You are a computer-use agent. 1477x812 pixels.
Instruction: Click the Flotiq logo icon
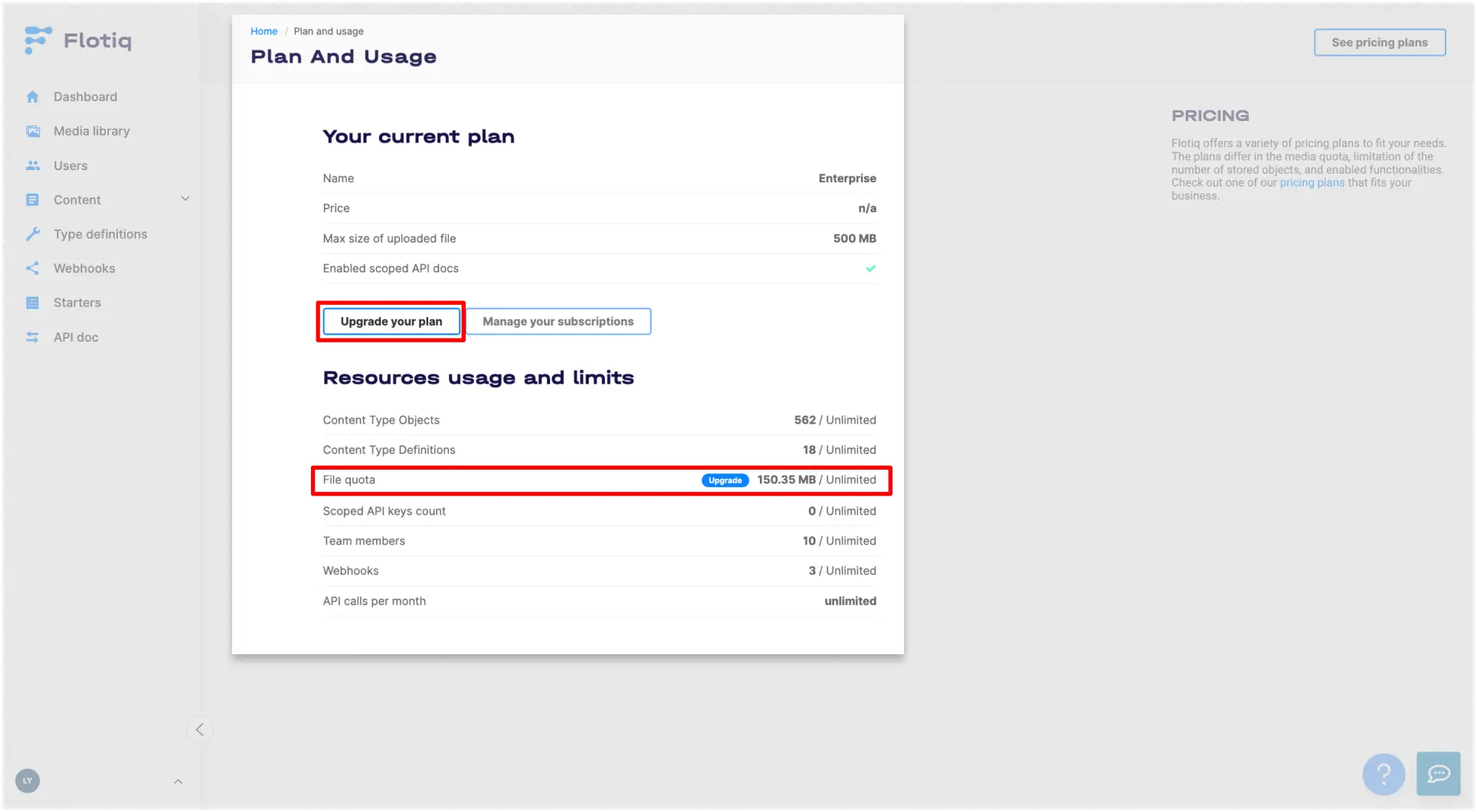click(38, 40)
